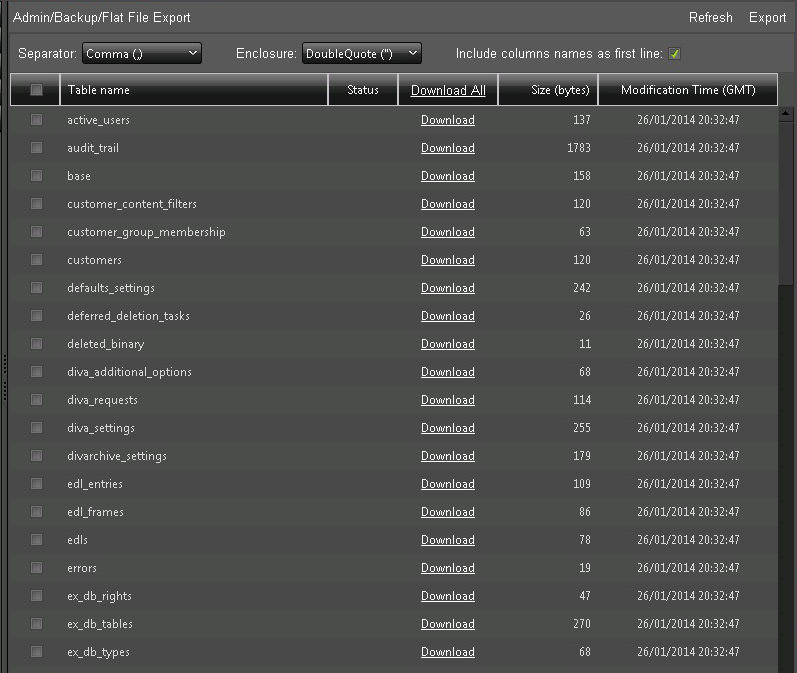Check the deferred_deletion_tasks row checkbox
This screenshot has width=797, height=673.
pyautogui.click(x=36, y=315)
